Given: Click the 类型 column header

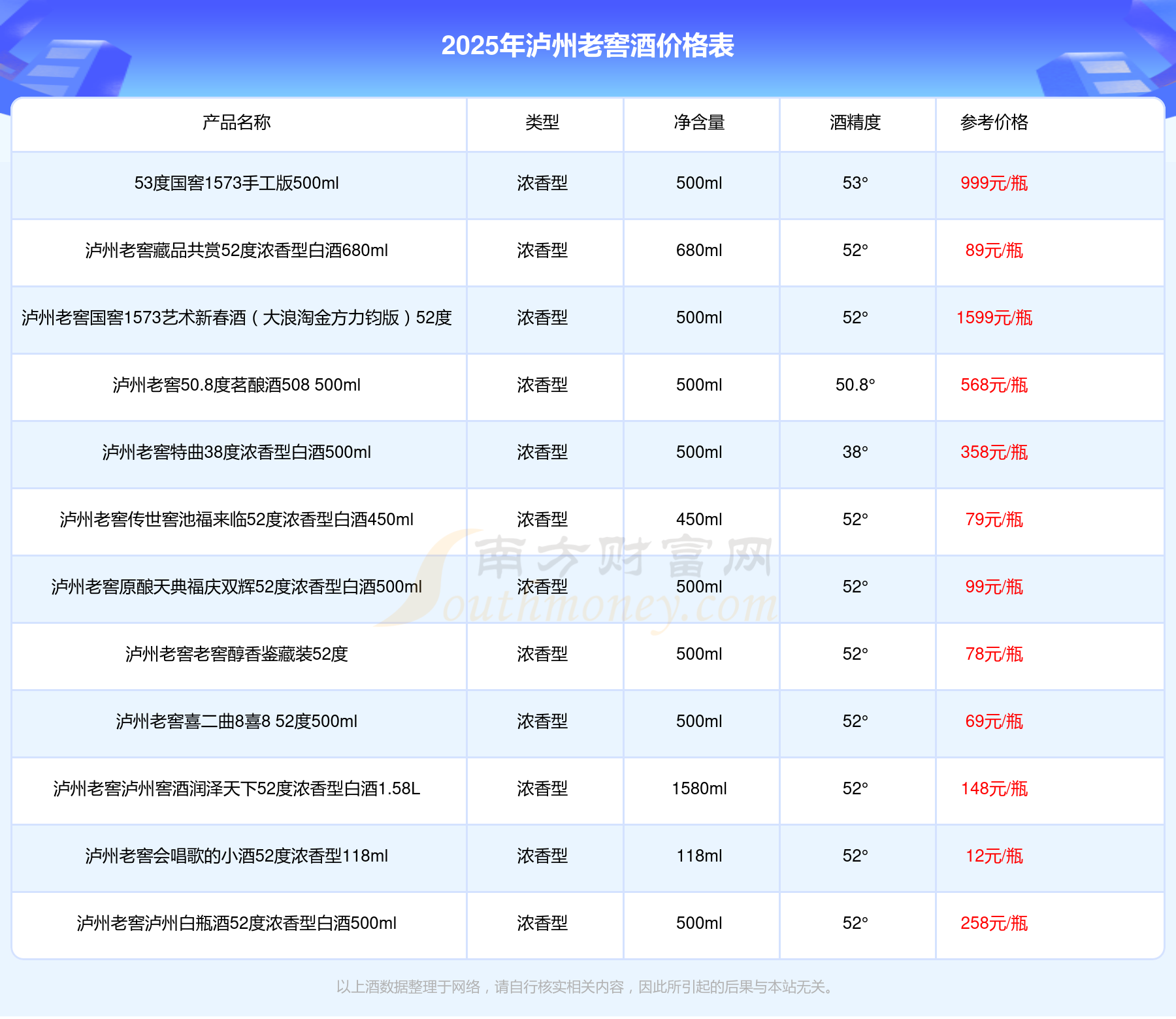Looking at the screenshot, I should point(542,122).
